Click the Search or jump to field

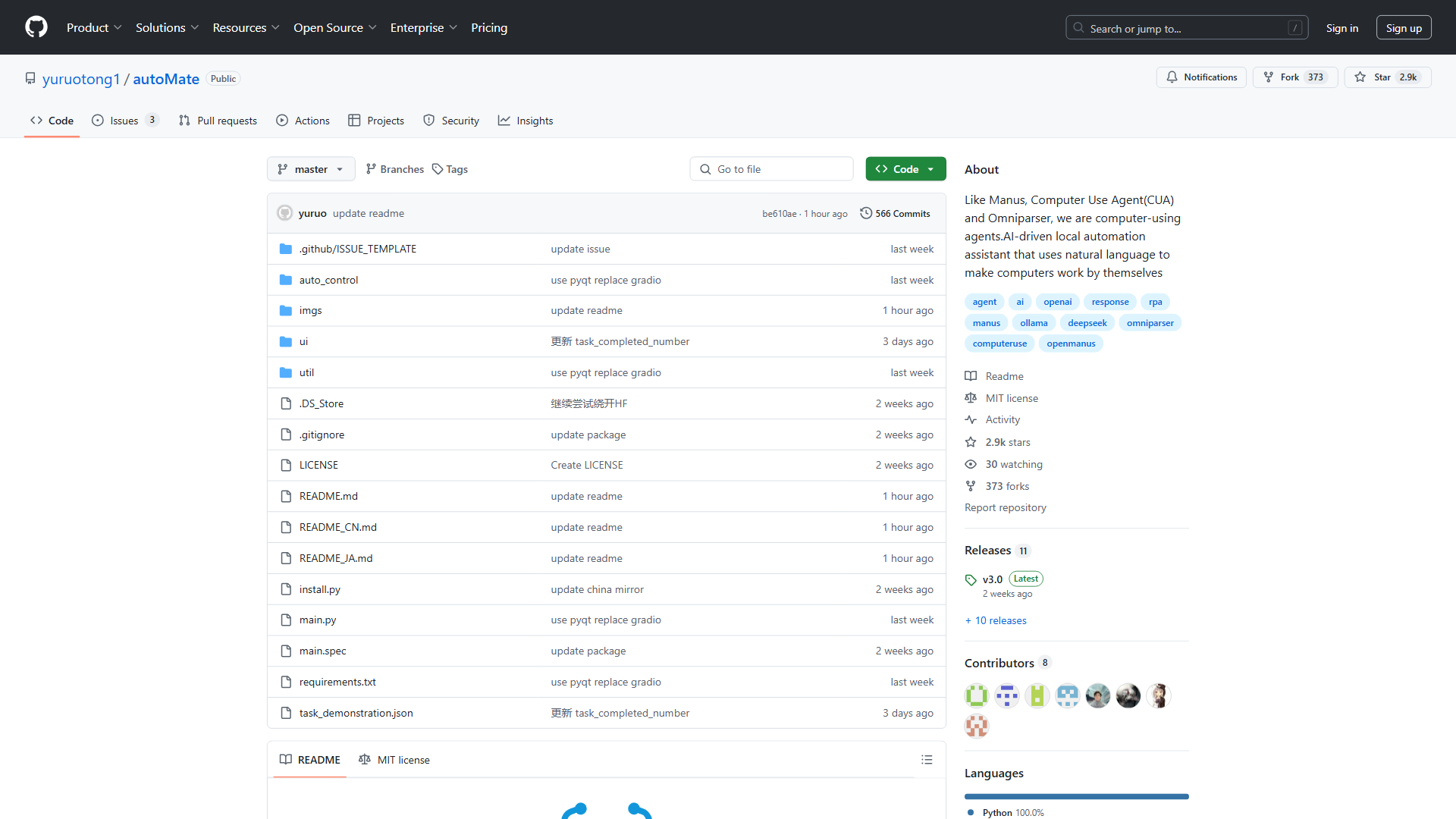[1186, 28]
